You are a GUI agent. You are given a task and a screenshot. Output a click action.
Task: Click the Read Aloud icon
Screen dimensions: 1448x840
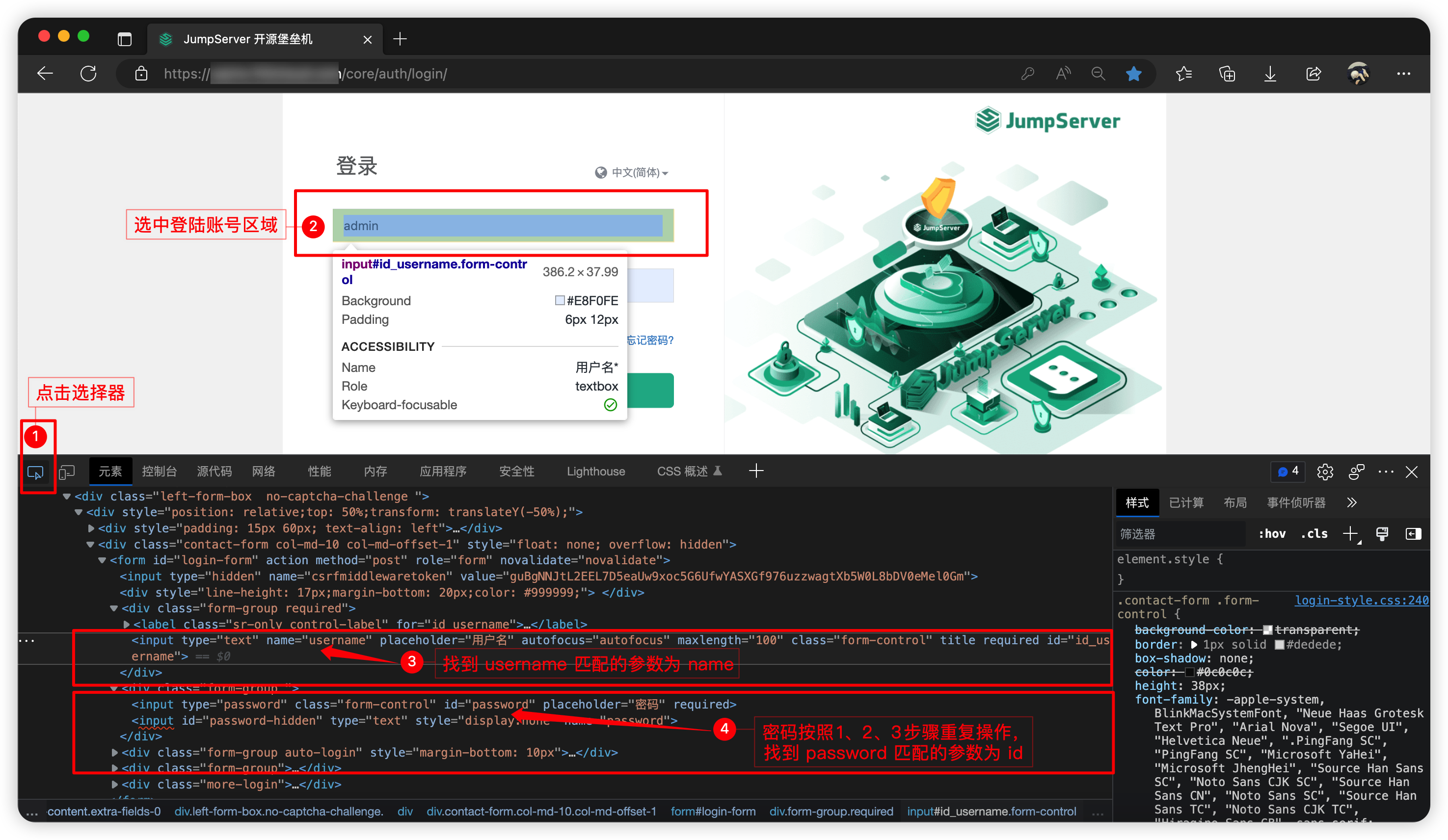coord(1063,74)
